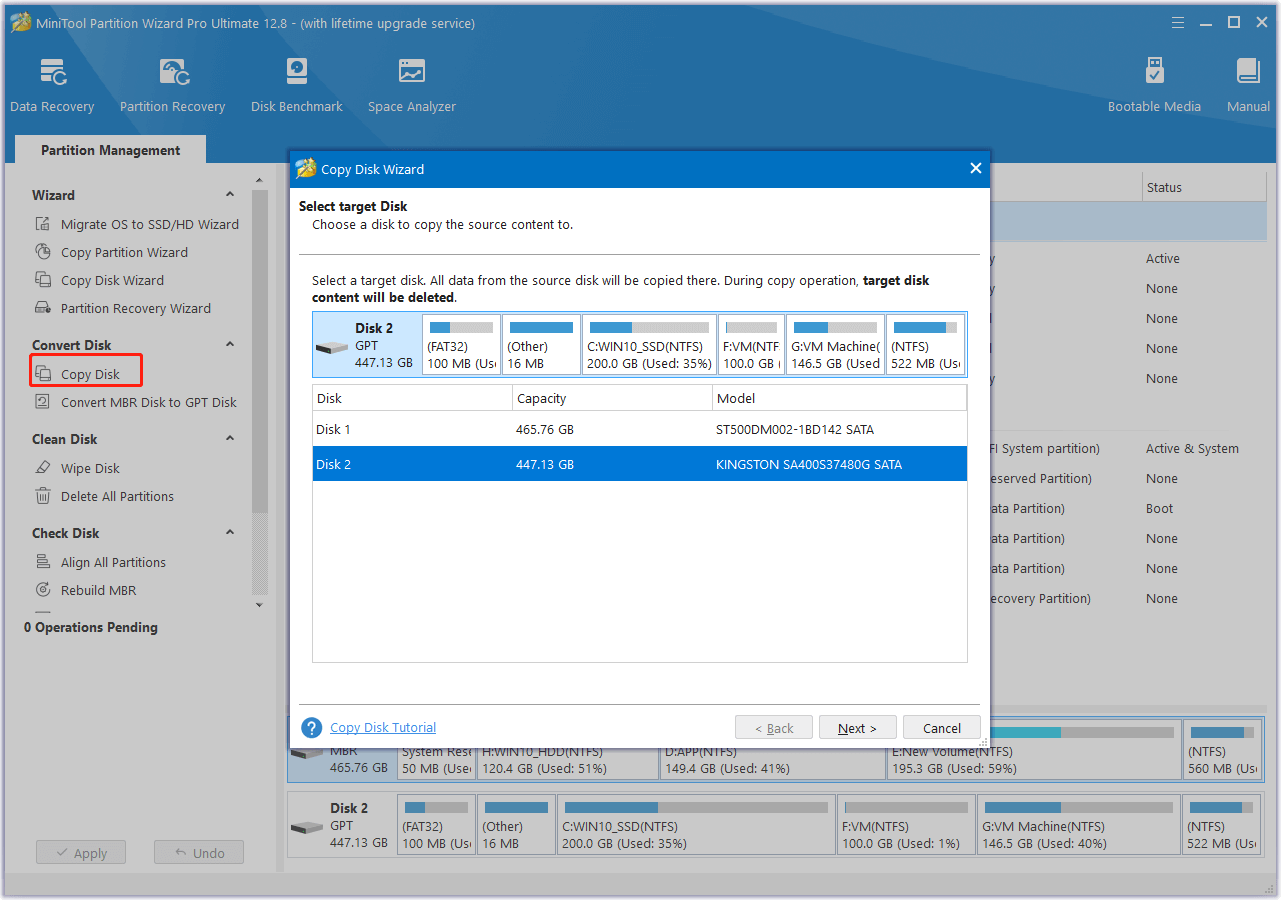The width and height of the screenshot is (1281, 900).
Task: Collapse the Check Disk section
Action: click(230, 533)
